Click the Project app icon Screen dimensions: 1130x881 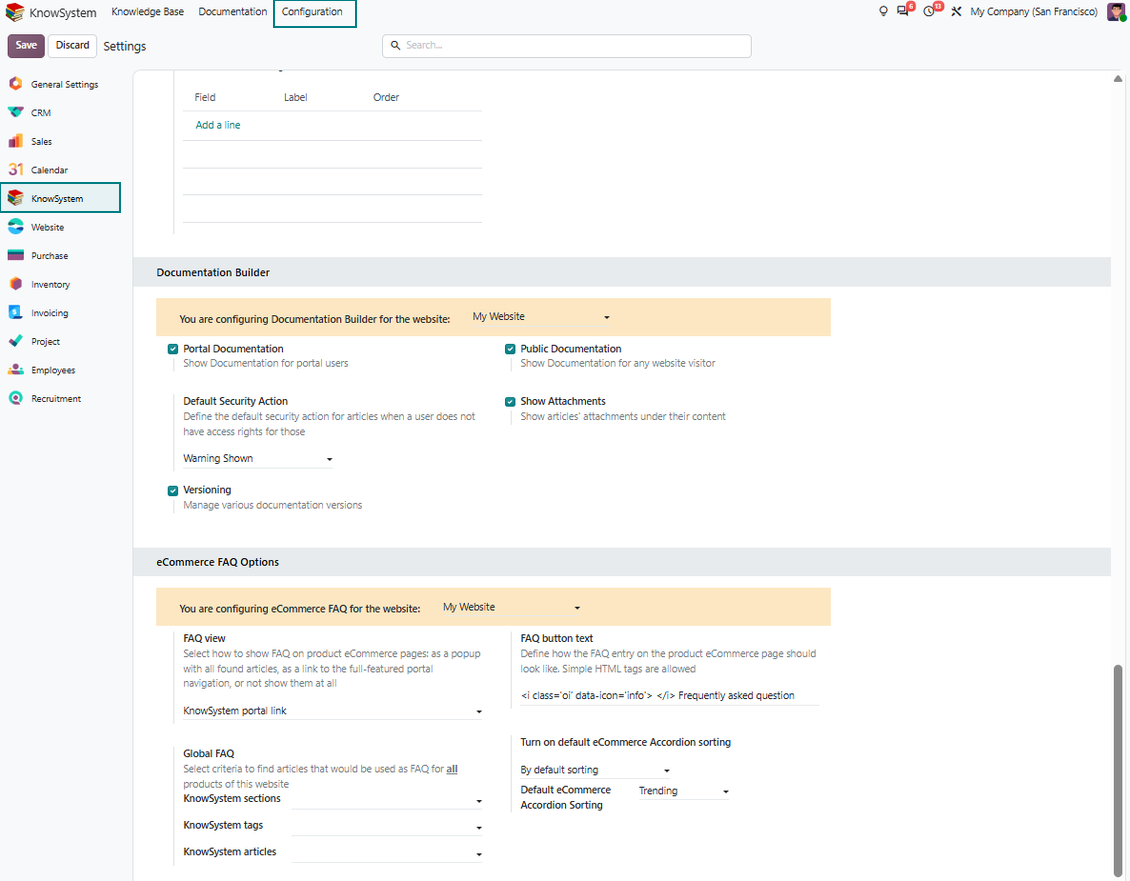coord(15,341)
